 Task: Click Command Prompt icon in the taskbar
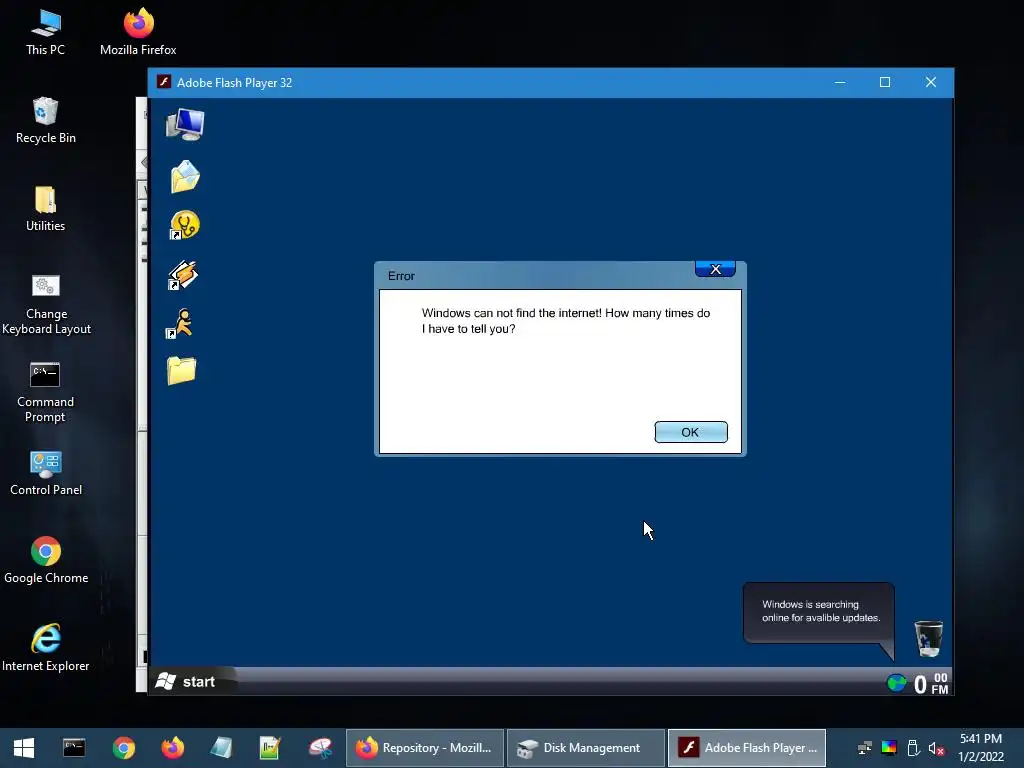click(x=74, y=748)
